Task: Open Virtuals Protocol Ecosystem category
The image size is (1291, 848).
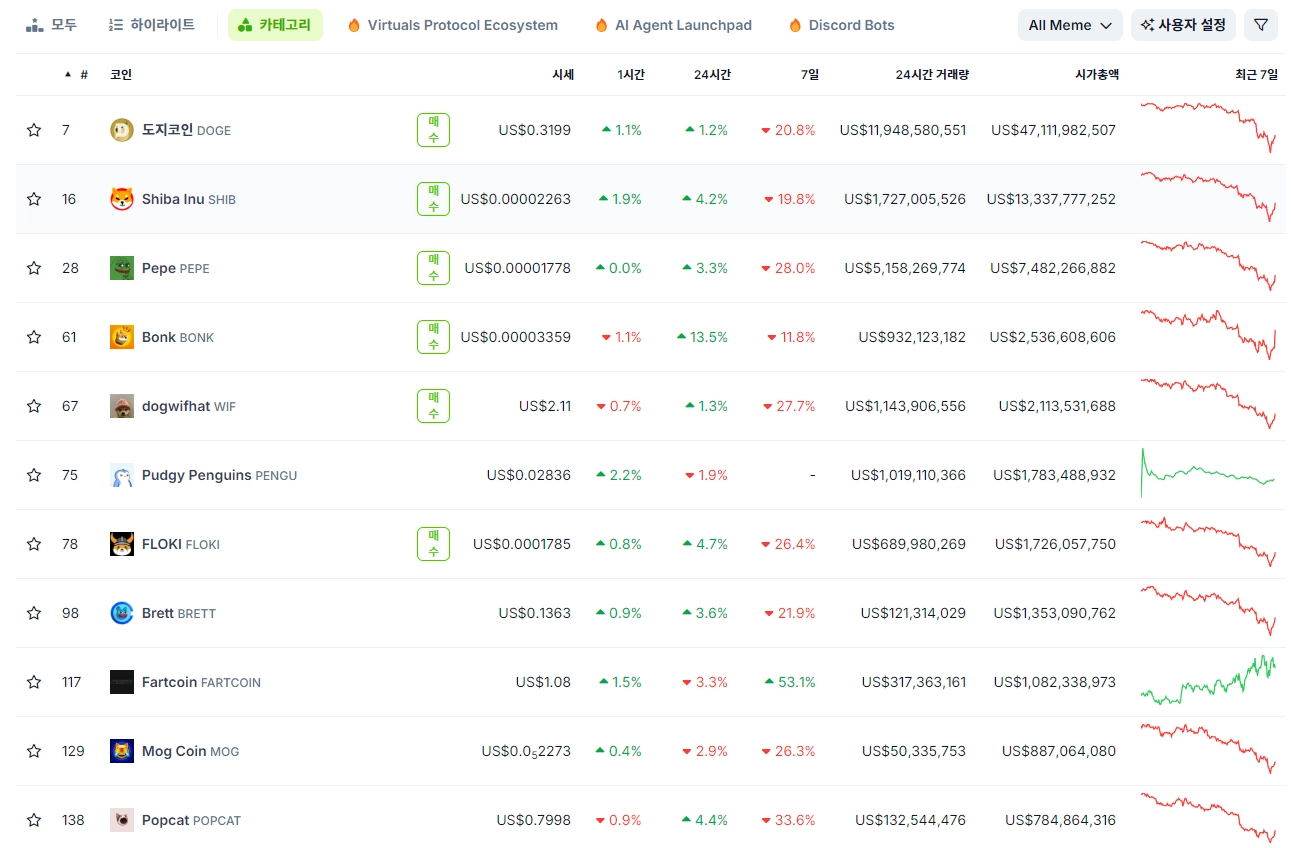Action: 453,25
